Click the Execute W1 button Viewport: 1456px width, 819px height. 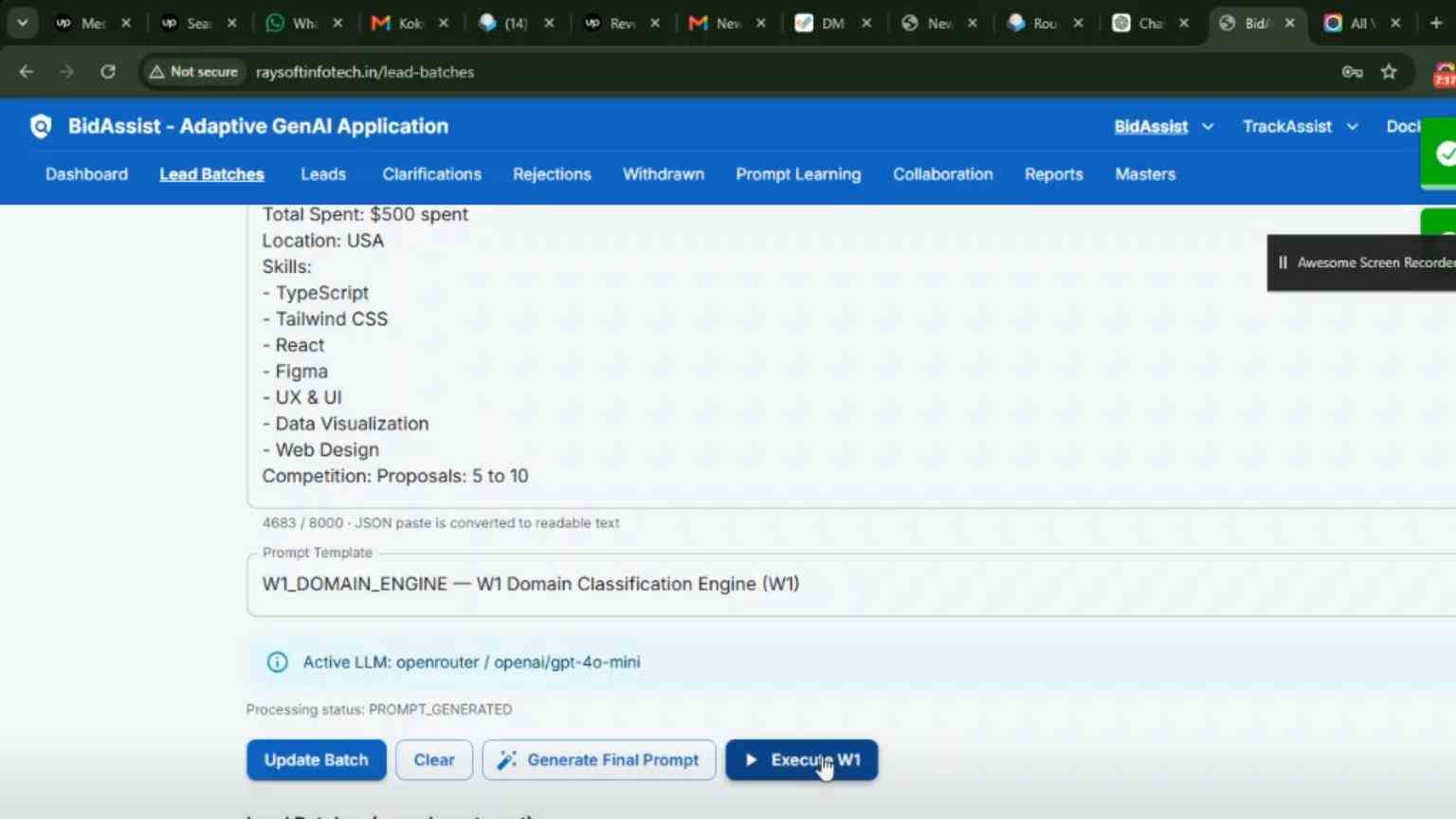(802, 760)
